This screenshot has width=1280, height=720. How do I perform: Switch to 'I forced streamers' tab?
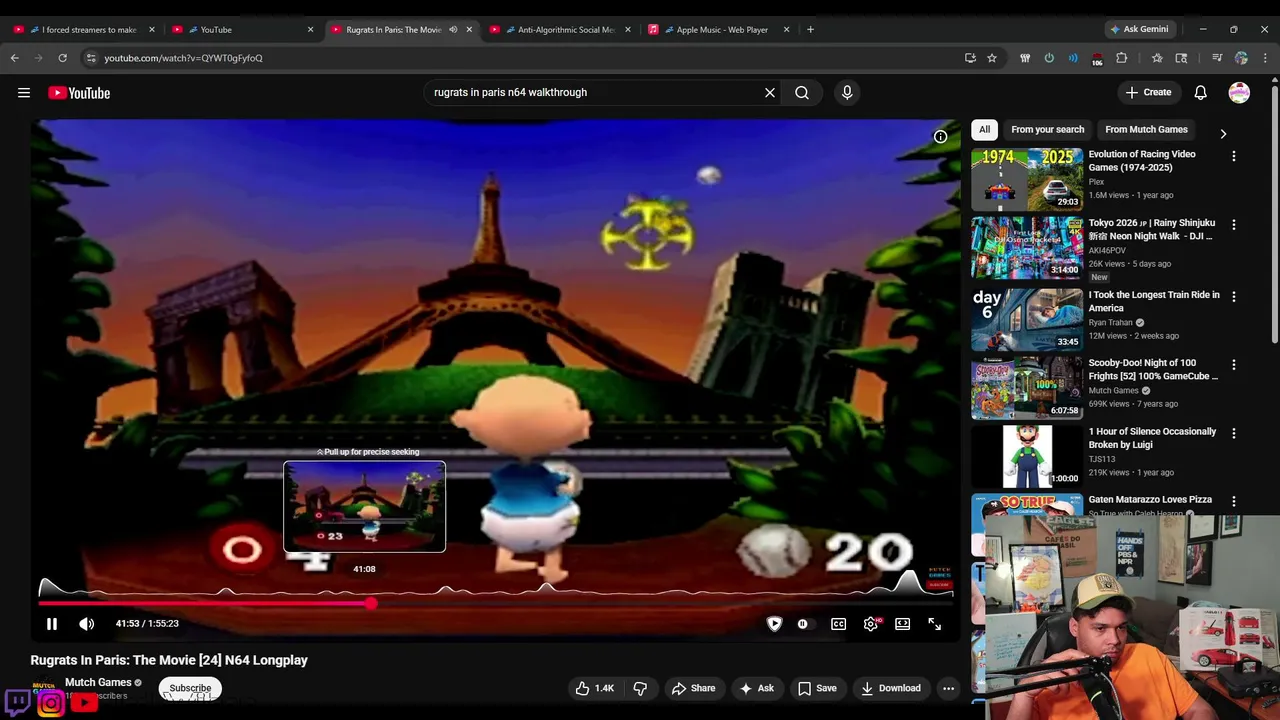tap(85, 29)
